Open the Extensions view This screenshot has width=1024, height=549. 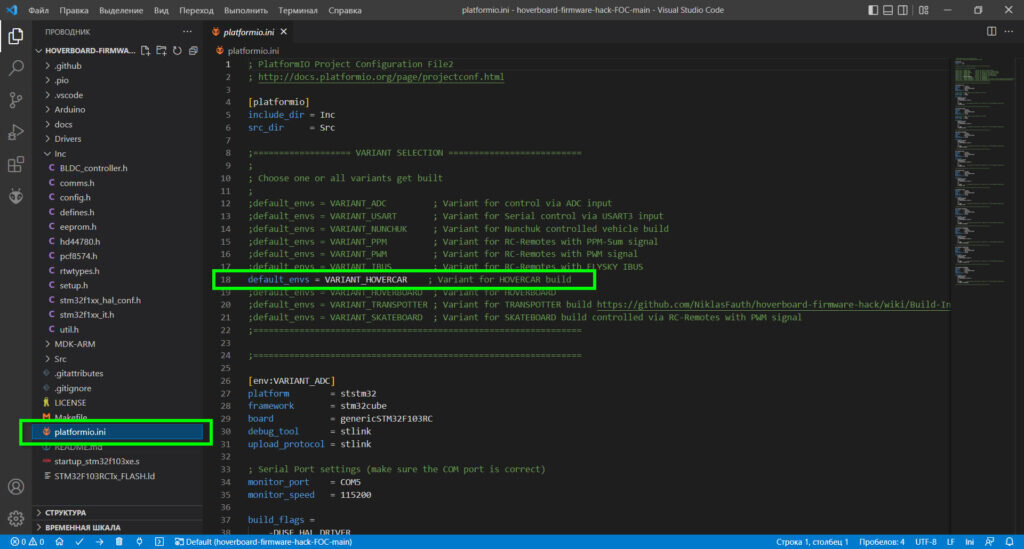[x=16, y=164]
